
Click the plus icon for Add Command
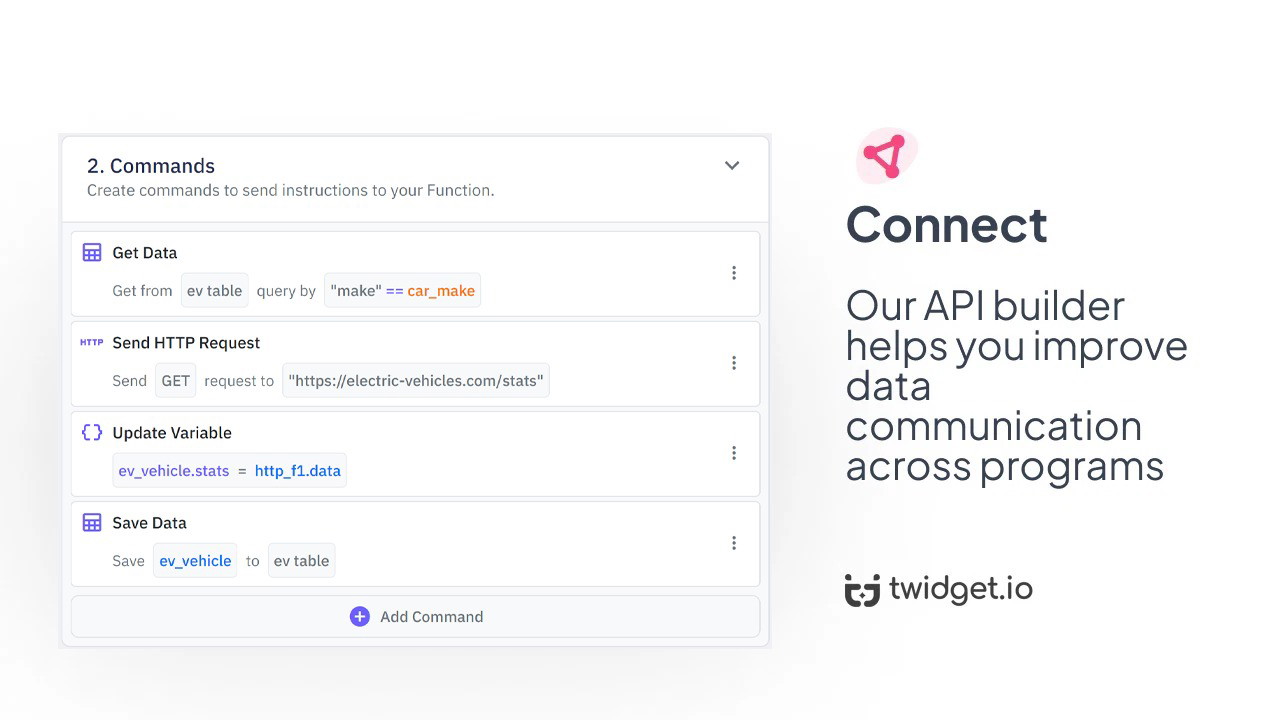[360, 617]
